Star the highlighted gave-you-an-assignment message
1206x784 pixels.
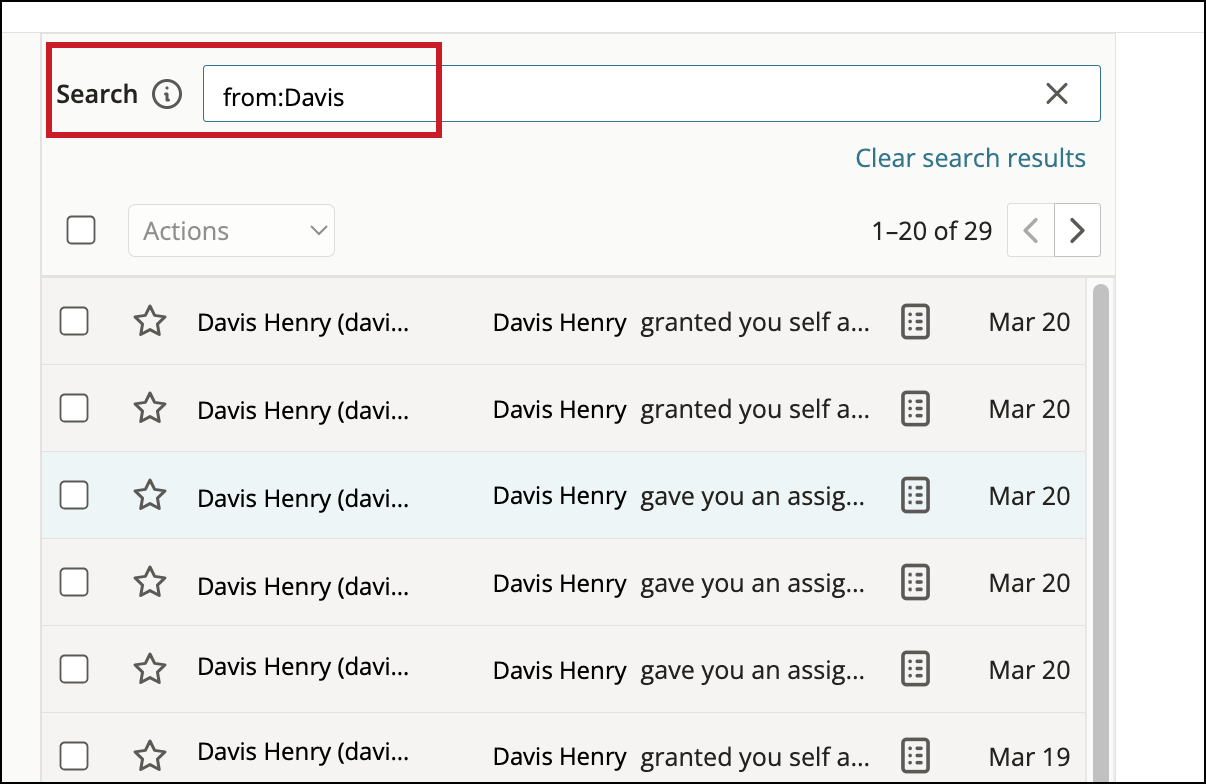click(x=150, y=495)
